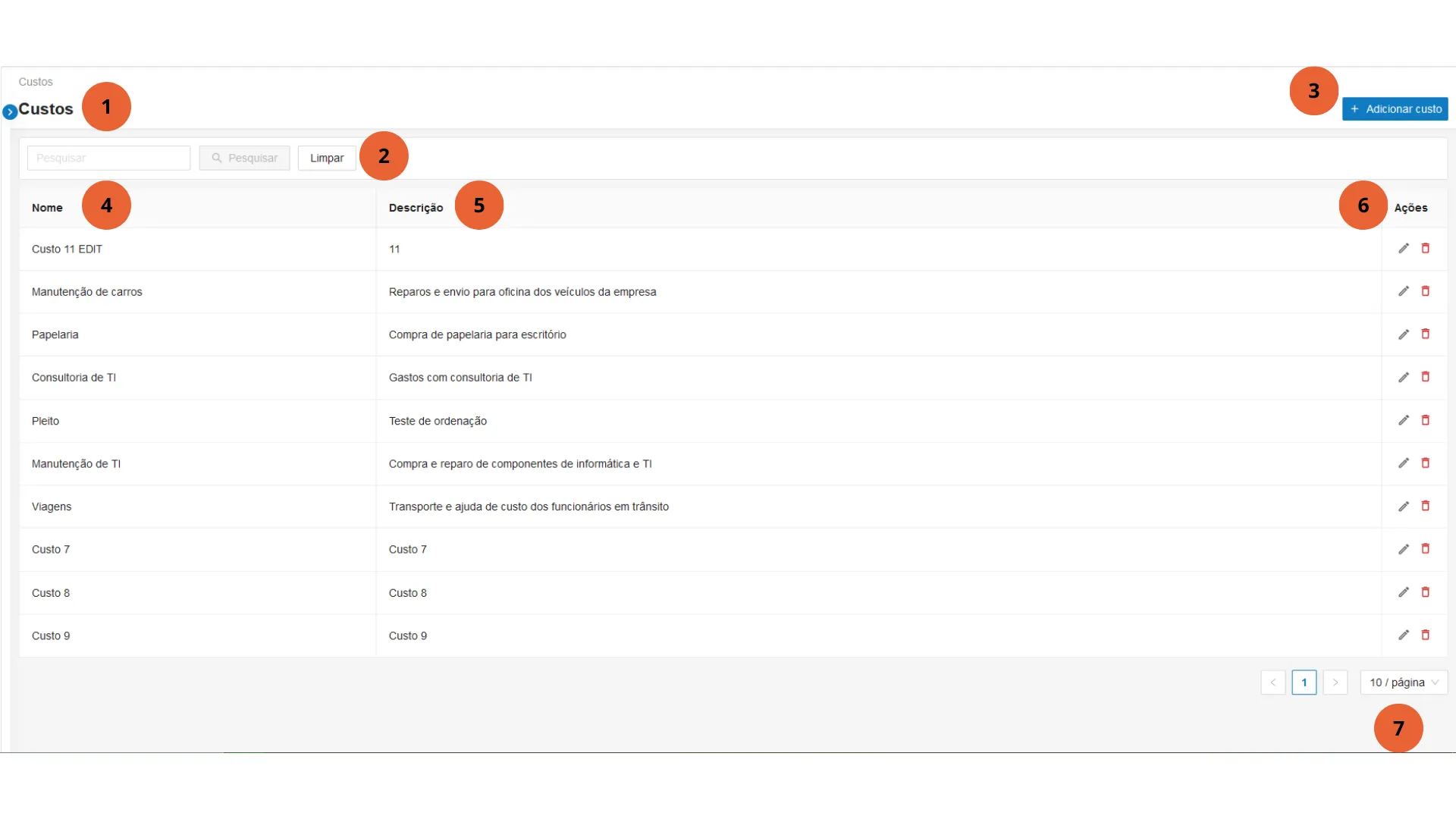Clear filters with the Limpar button
This screenshot has width=1456, height=819.
(x=327, y=158)
